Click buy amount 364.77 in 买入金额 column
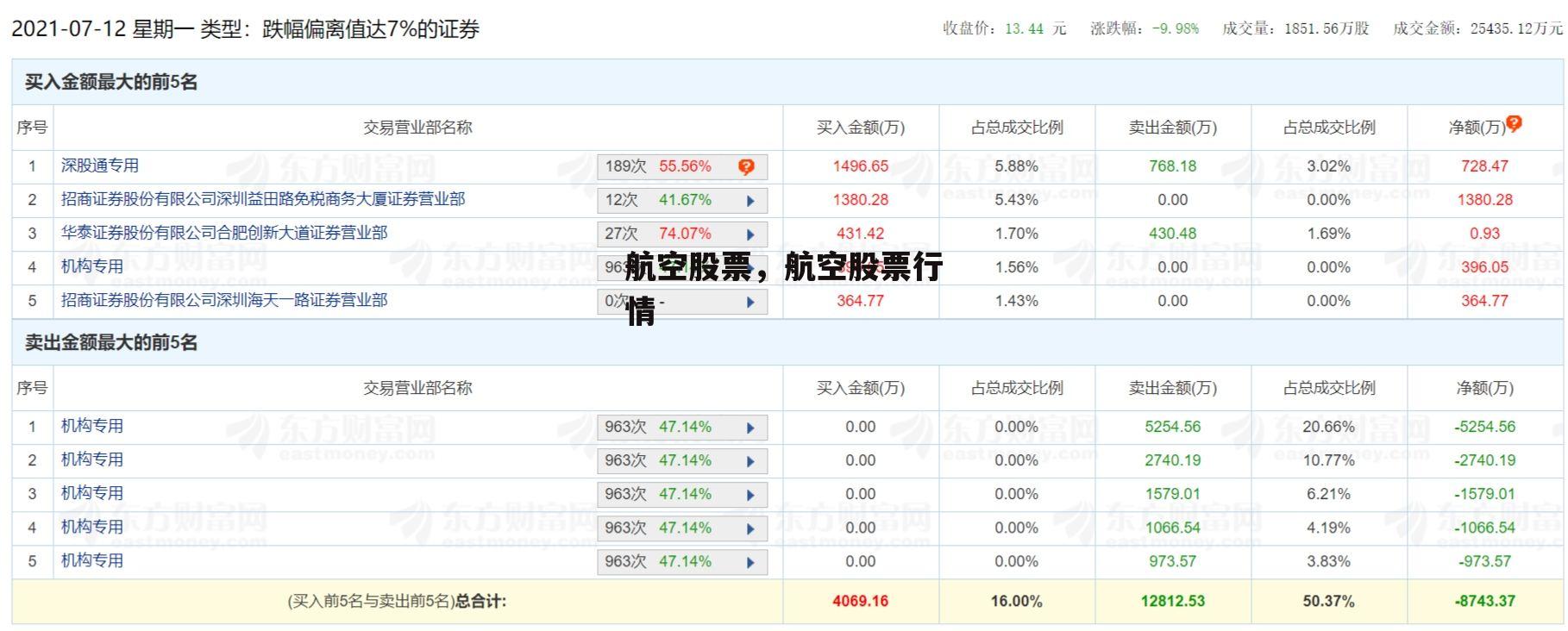This screenshot has height=631, width=1568. (x=861, y=301)
